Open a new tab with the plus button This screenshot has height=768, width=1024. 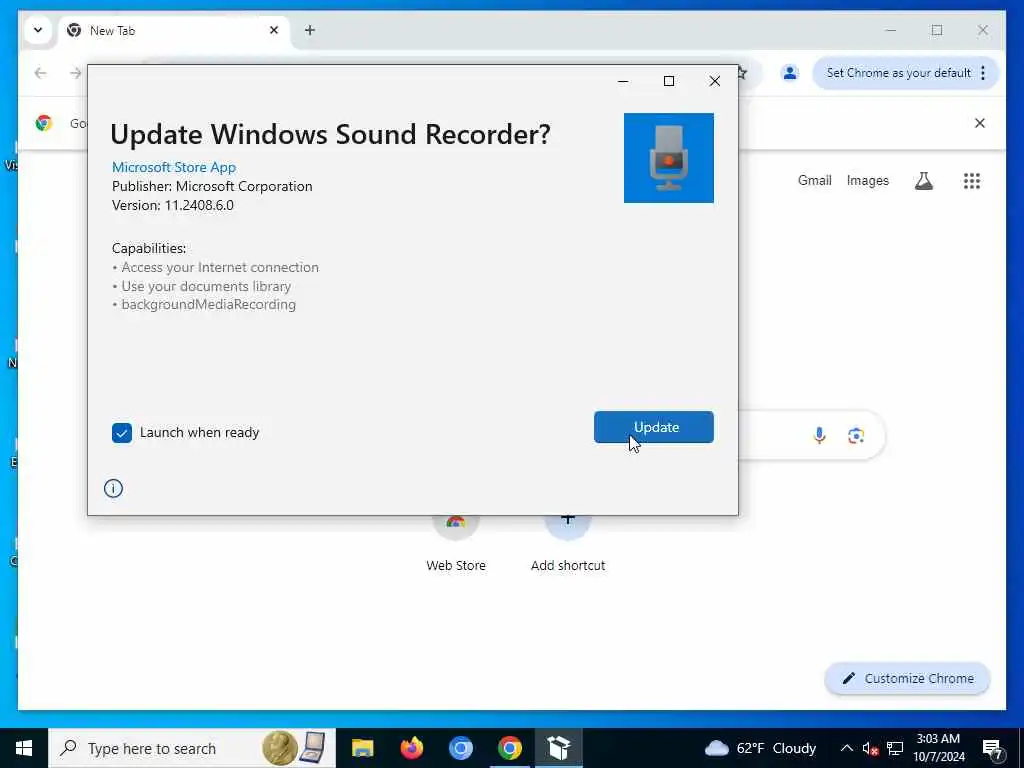(x=310, y=30)
